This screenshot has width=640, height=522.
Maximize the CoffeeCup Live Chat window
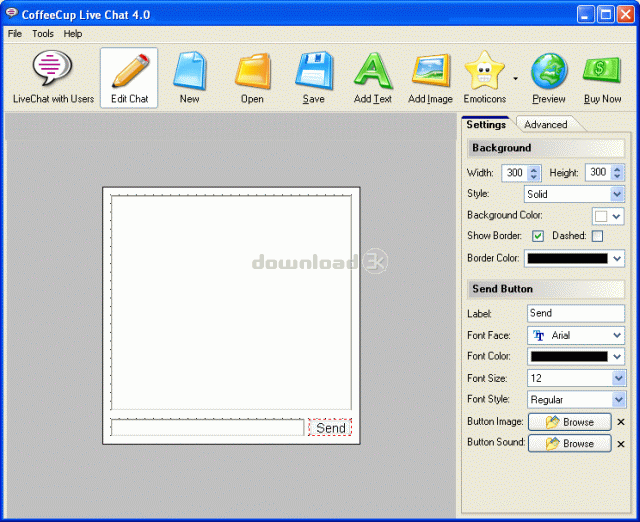(x=606, y=15)
